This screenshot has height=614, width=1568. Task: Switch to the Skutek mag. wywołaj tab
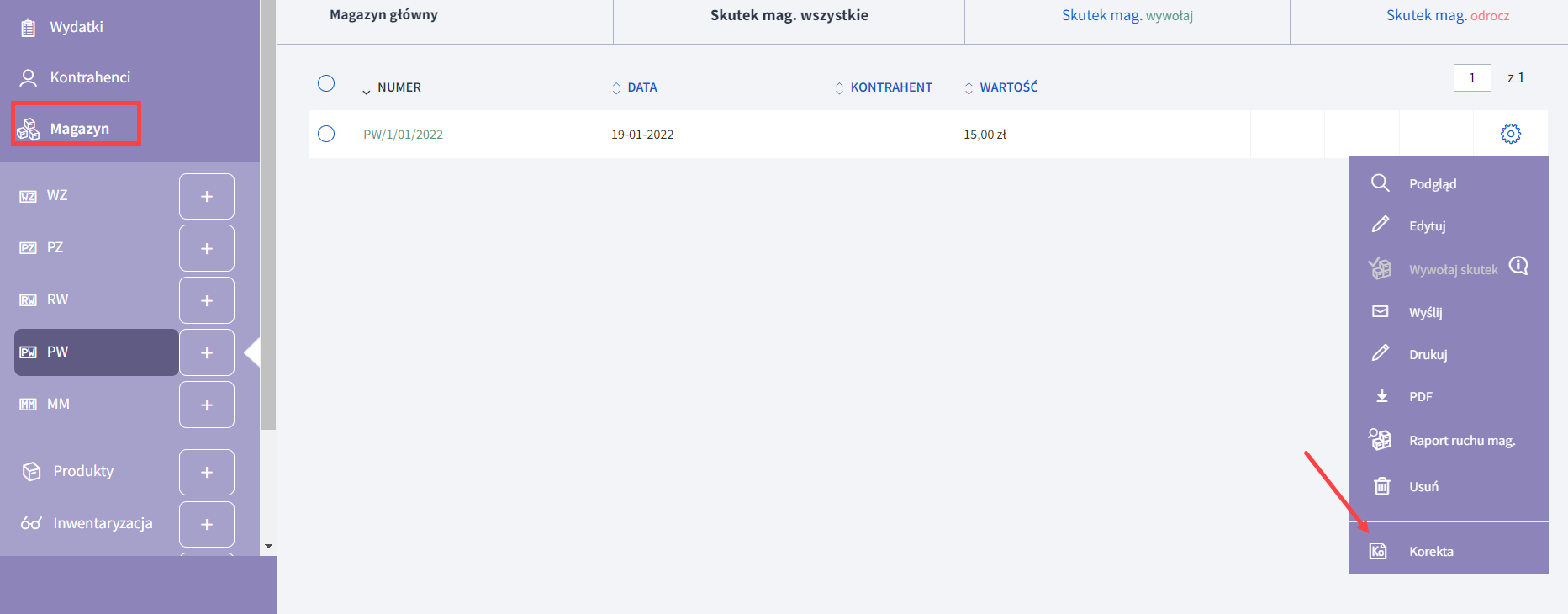(x=1127, y=16)
